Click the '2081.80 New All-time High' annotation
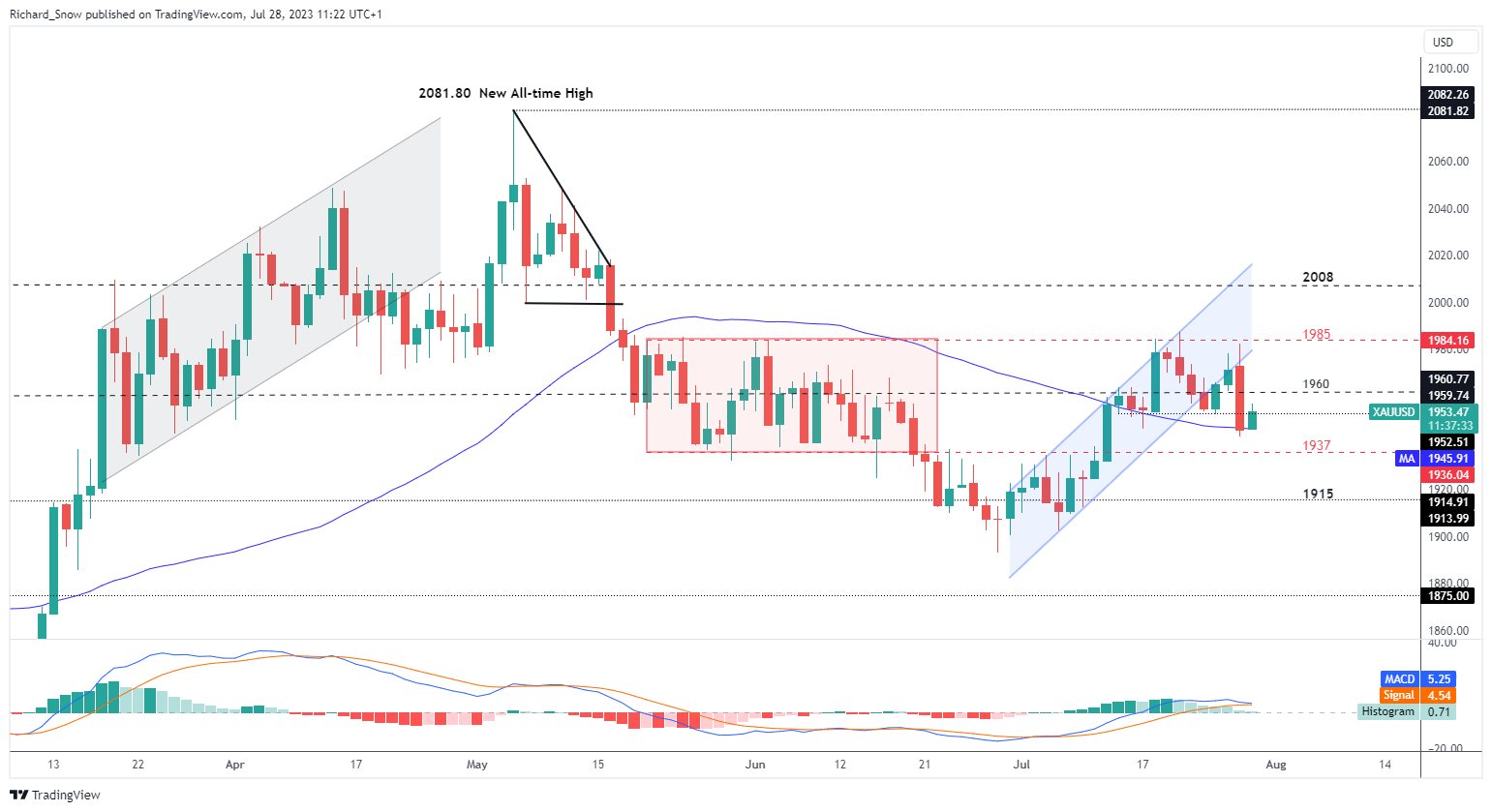Viewport: 1492px width, 812px height. click(505, 94)
